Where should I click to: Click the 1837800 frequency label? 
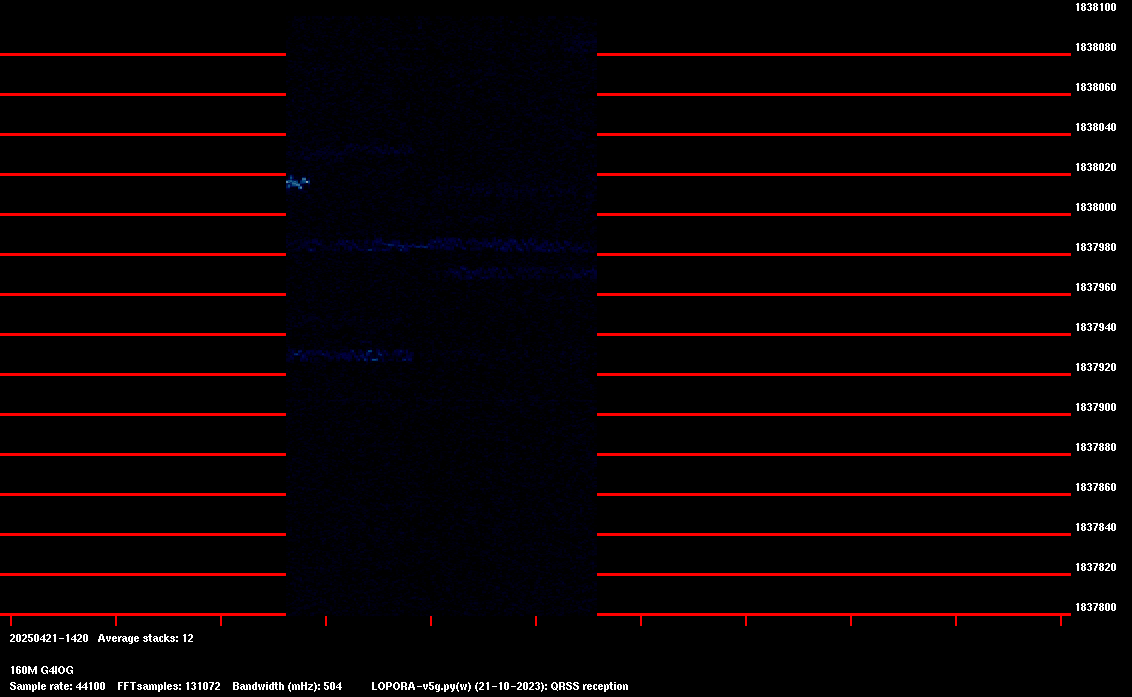point(1095,607)
